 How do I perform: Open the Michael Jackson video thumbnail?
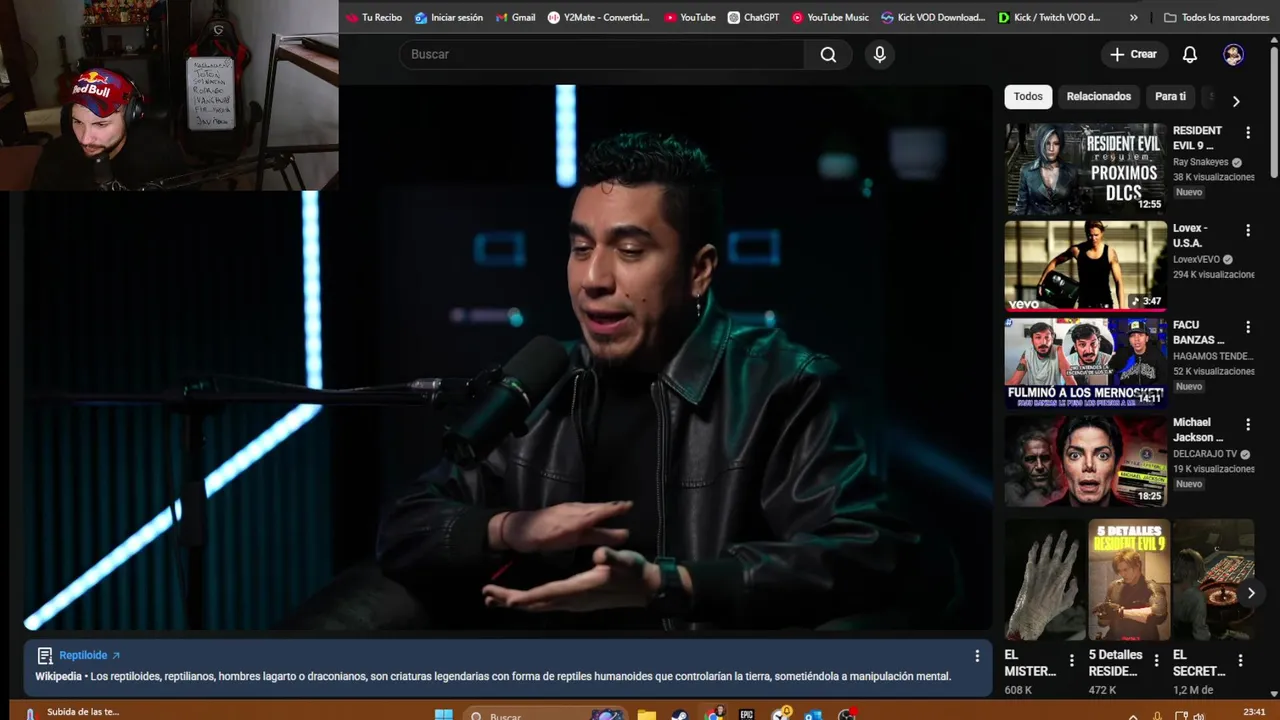[1085, 460]
